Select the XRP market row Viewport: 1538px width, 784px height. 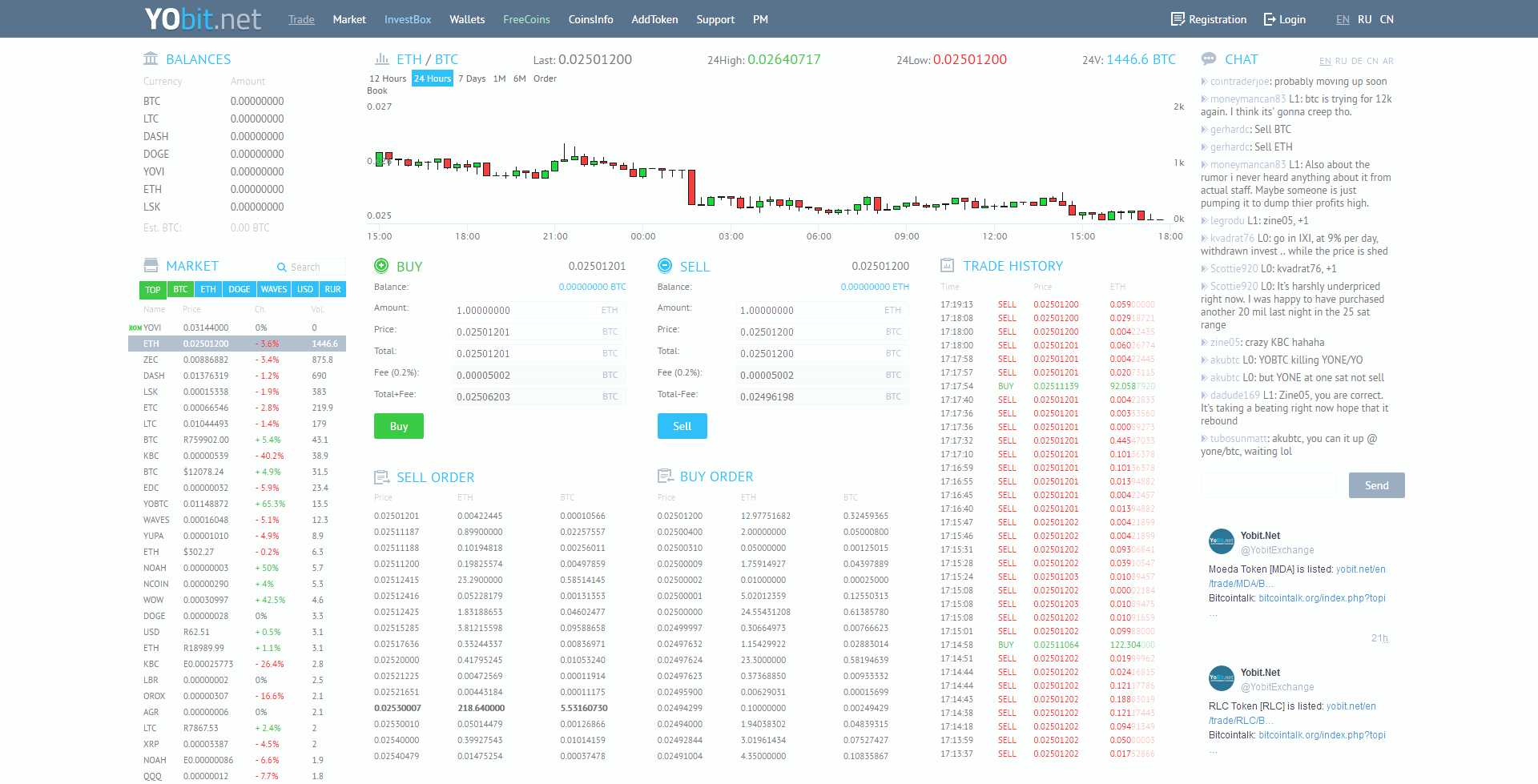[237, 744]
